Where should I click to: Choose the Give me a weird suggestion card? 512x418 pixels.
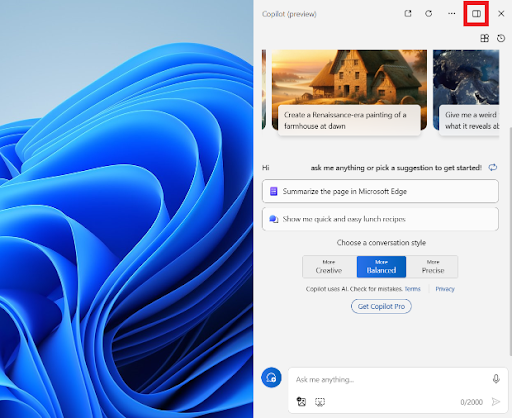click(466, 93)
